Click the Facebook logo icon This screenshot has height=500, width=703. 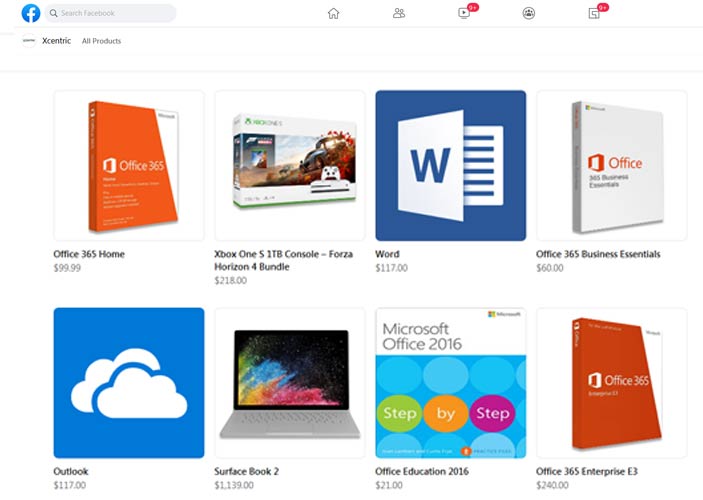(30, 13)
